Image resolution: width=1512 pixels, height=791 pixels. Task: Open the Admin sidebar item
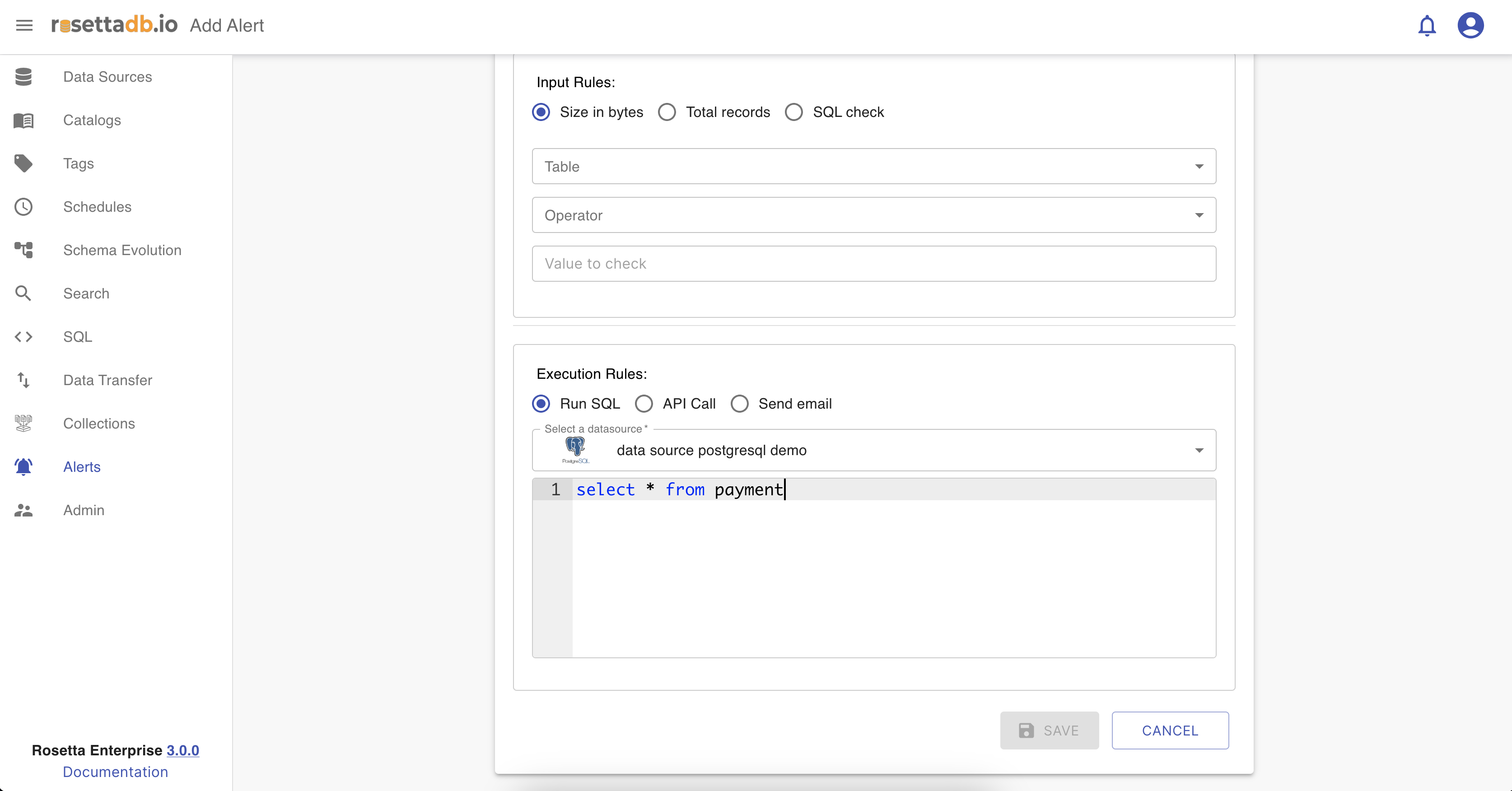[84, 511]
